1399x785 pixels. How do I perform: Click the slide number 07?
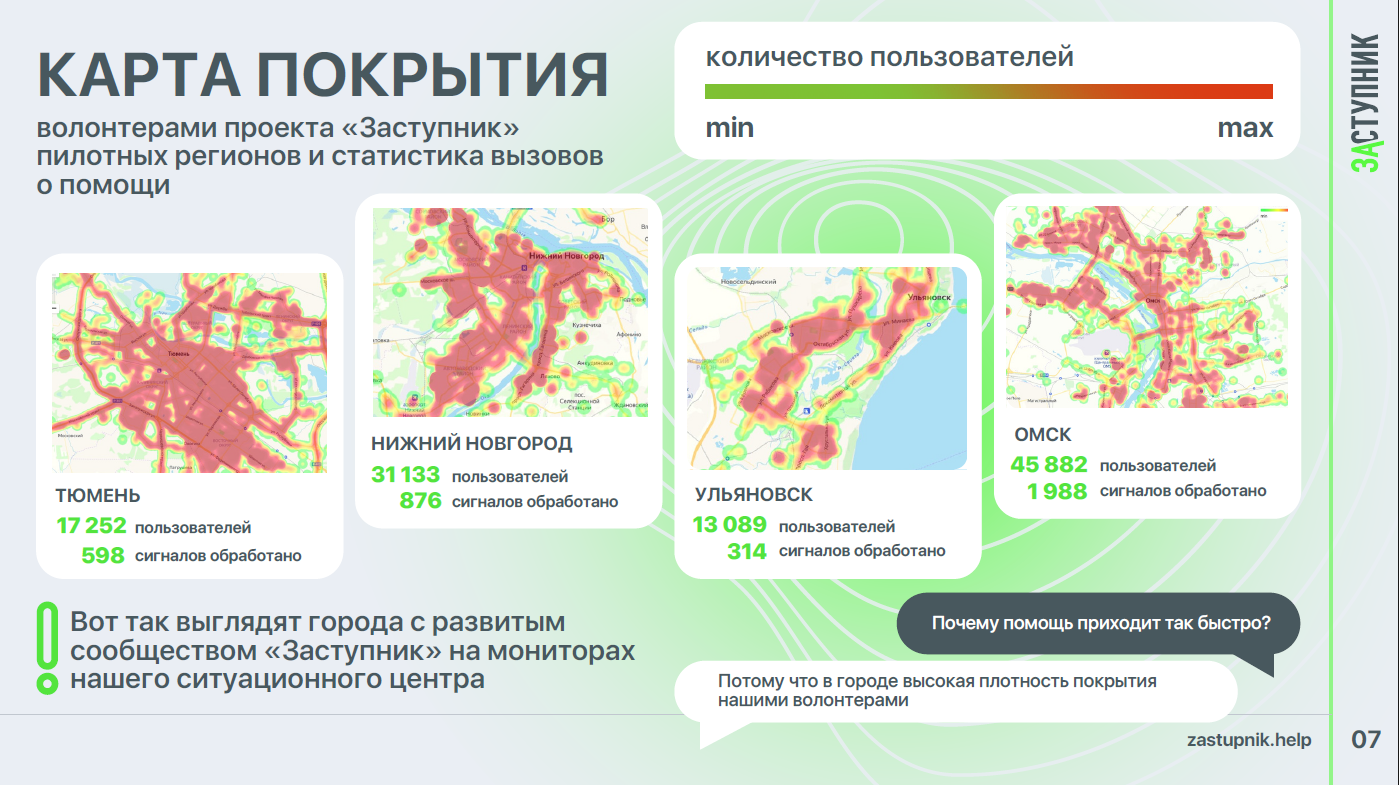pyautogui.click(x=1366, y=740)
